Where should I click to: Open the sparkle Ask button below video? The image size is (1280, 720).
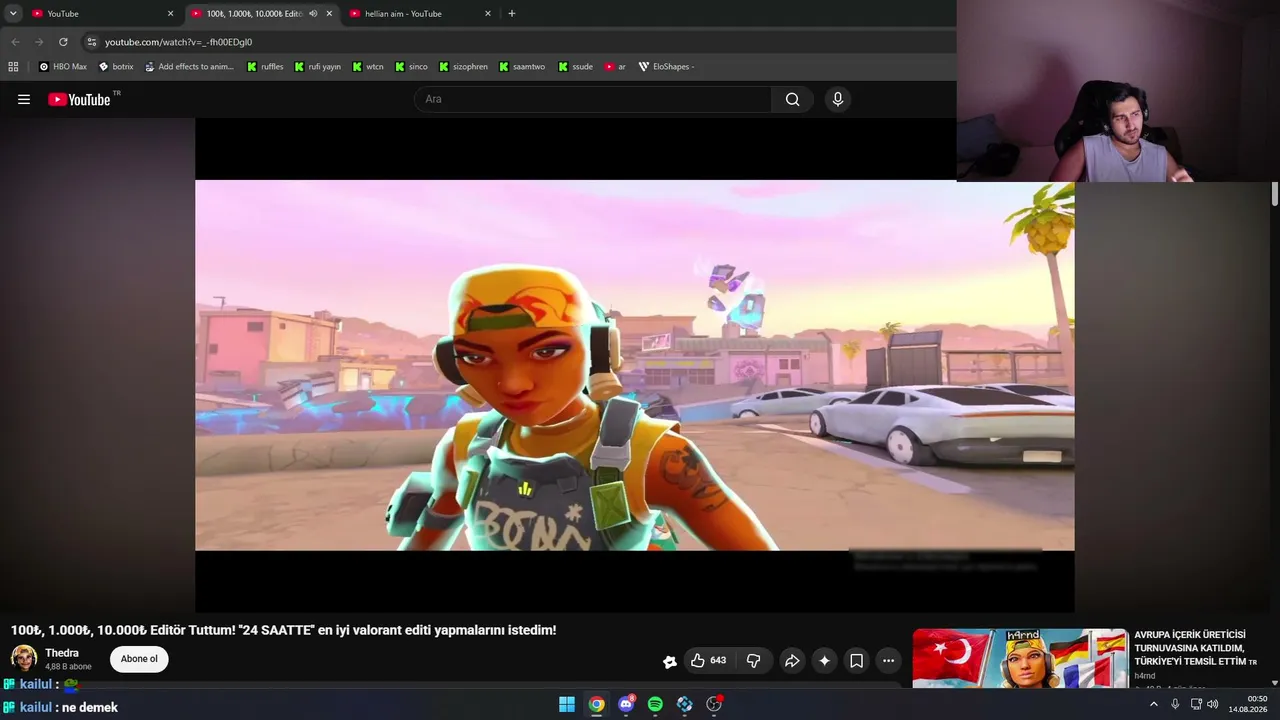(x=824, y=660)
